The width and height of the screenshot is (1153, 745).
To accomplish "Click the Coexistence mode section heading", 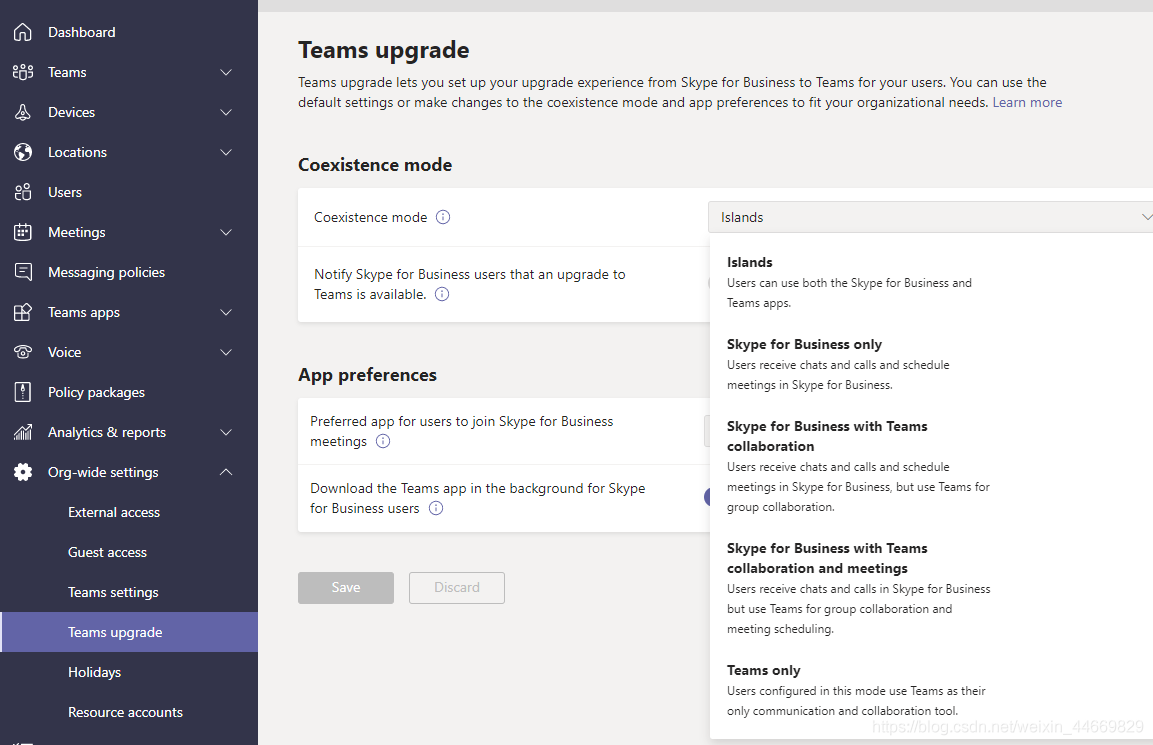I will pyautogui.click(x=375, y=165).
